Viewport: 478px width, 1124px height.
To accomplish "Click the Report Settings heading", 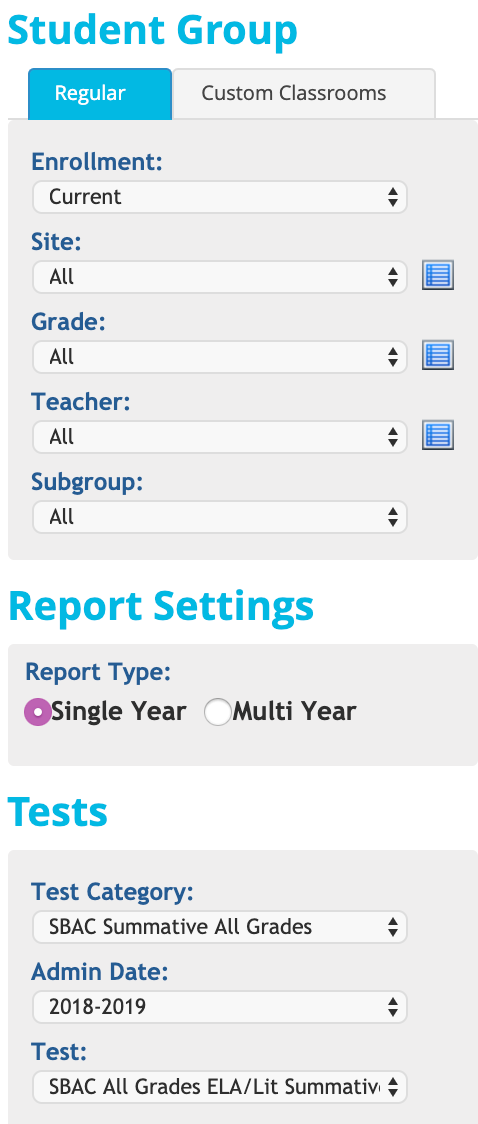I will tap(161, 606).
